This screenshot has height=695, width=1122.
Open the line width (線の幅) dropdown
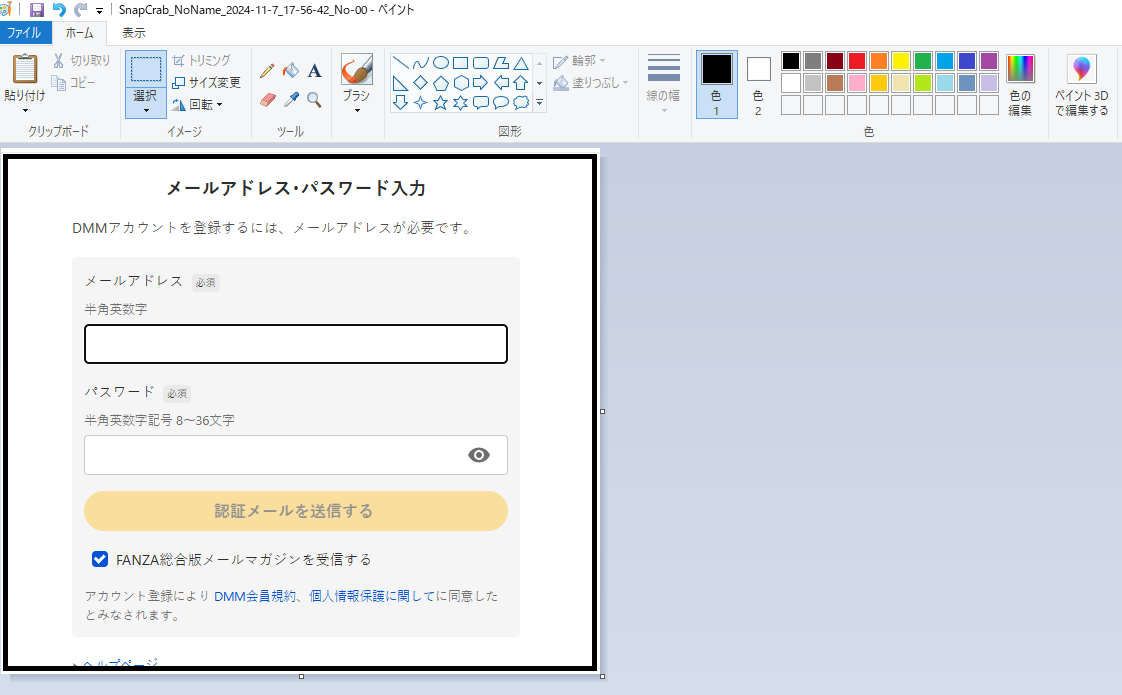[663, 82]
